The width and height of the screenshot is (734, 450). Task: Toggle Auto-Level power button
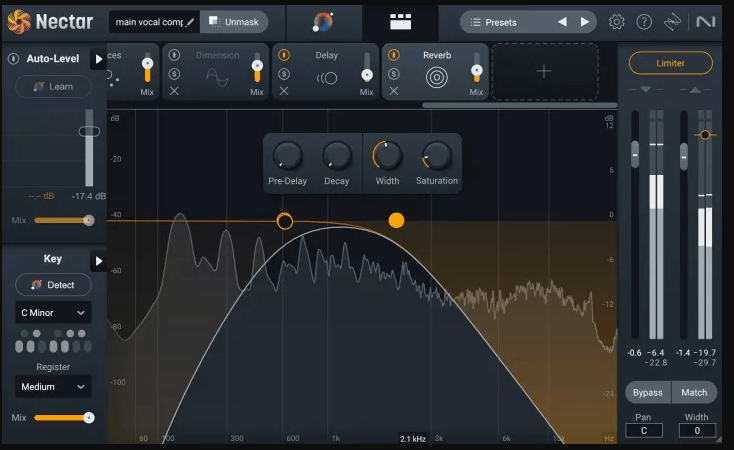[14, 59]
